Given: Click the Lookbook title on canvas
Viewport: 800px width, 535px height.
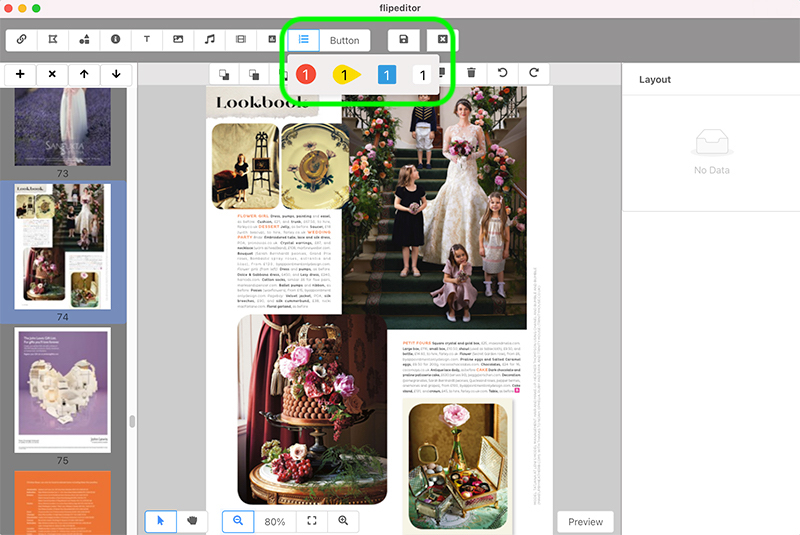Looking at the screenshot, I should pyautogui.click(x=260, y=103).
